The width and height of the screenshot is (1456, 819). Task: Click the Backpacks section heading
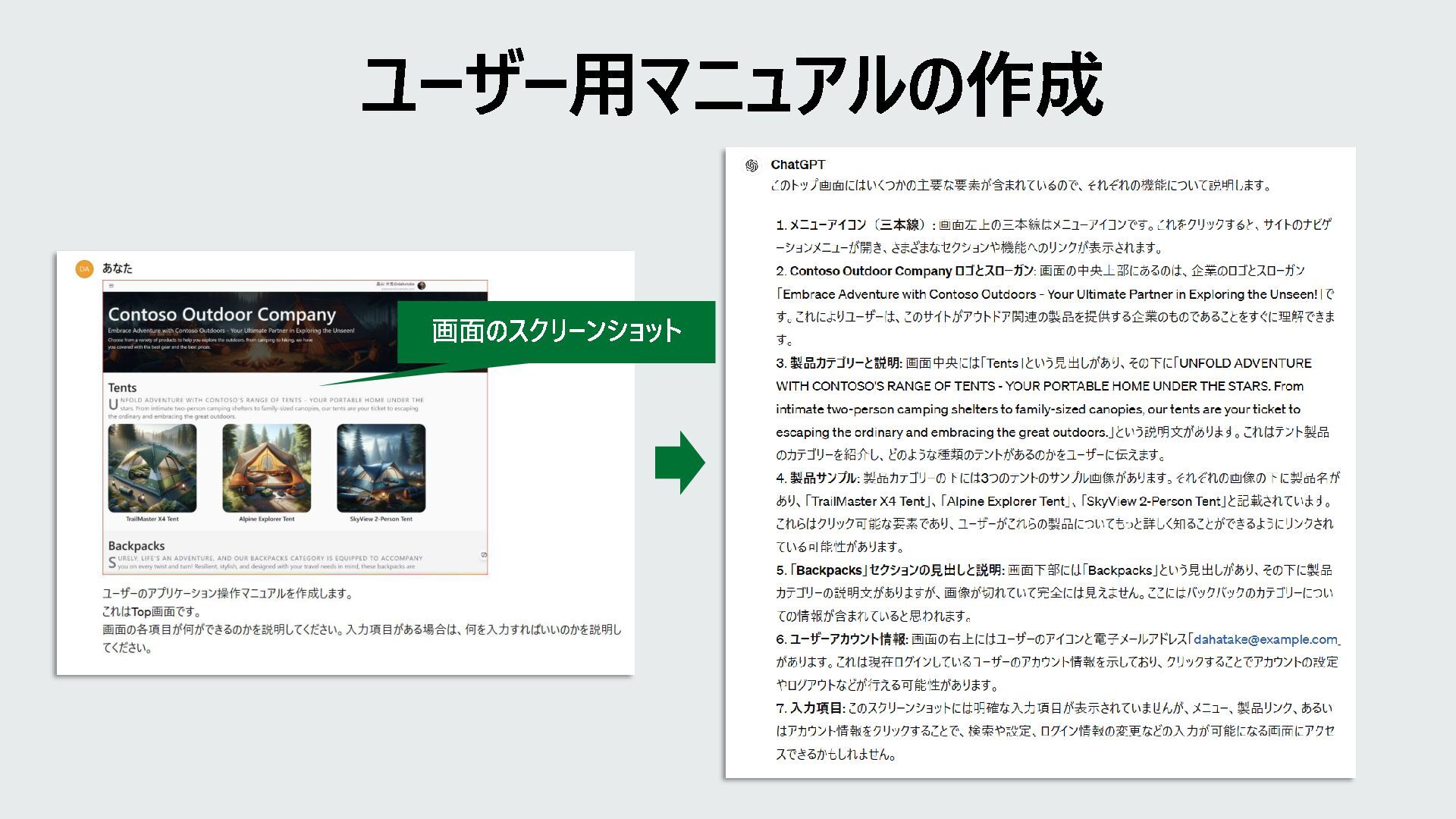click(136, 546)
